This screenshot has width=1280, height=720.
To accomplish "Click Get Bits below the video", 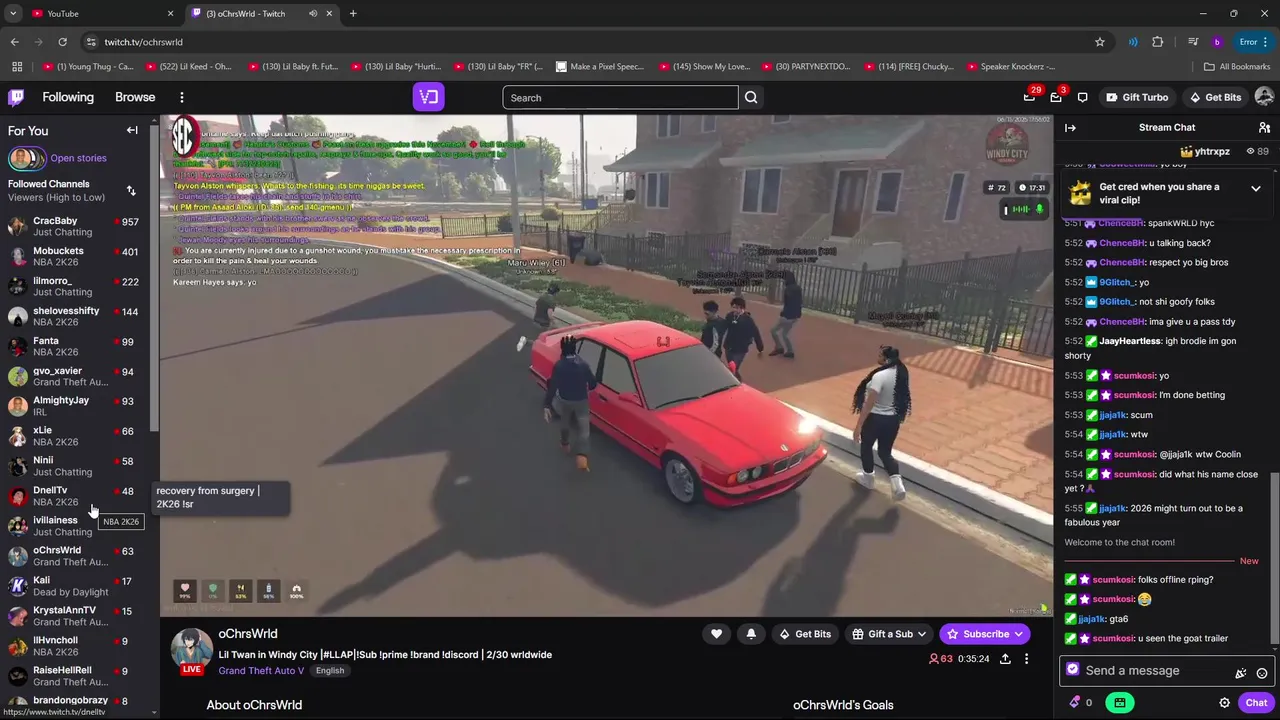I will 804,634.
